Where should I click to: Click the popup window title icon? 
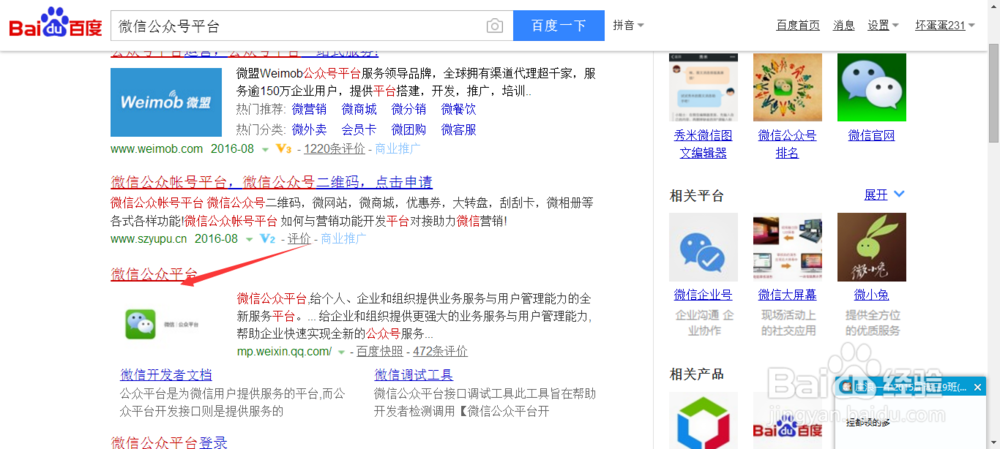click(x=845, y=387)
